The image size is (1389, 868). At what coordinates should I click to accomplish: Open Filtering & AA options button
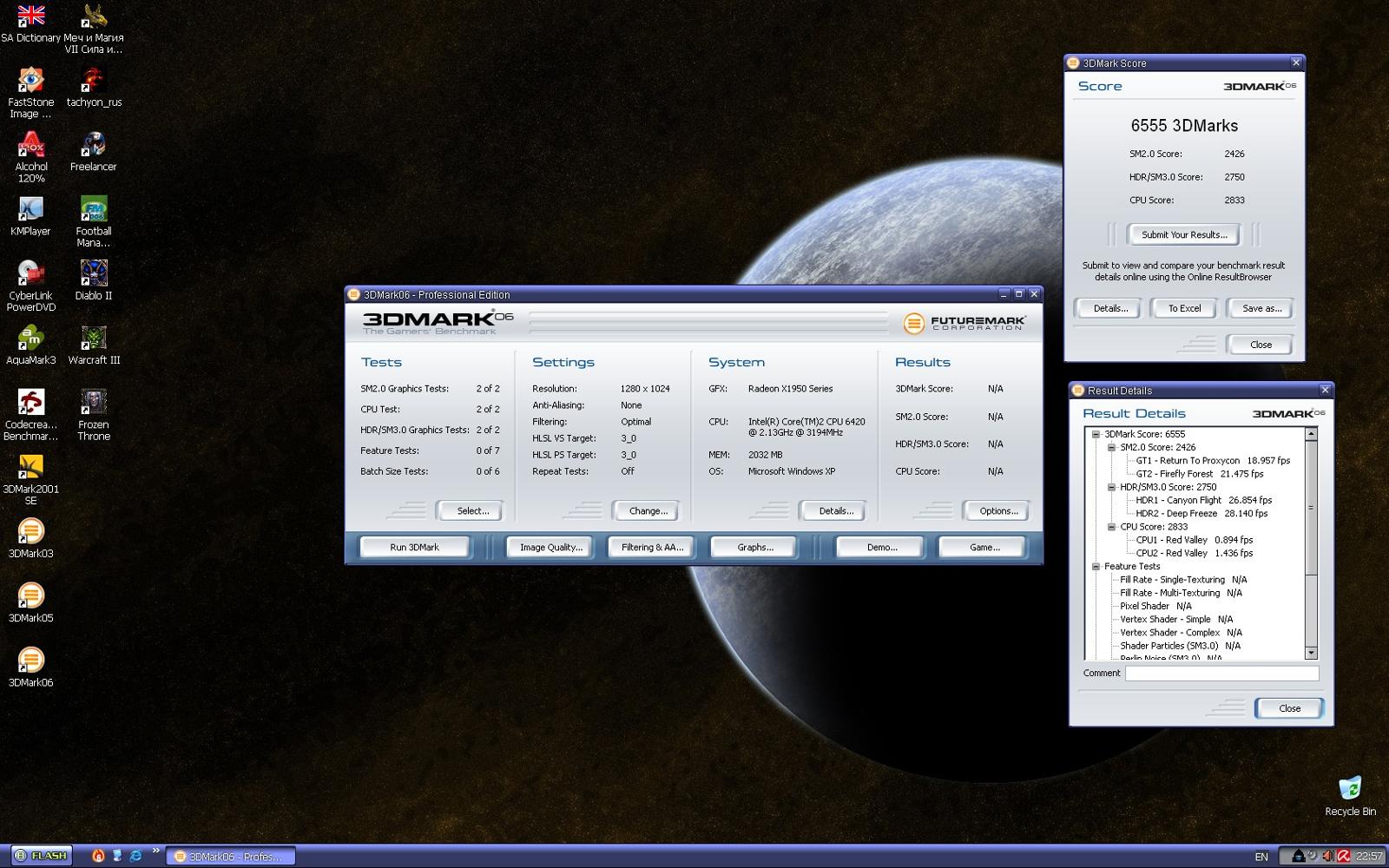pyautogui.click(x=652, y=547)
